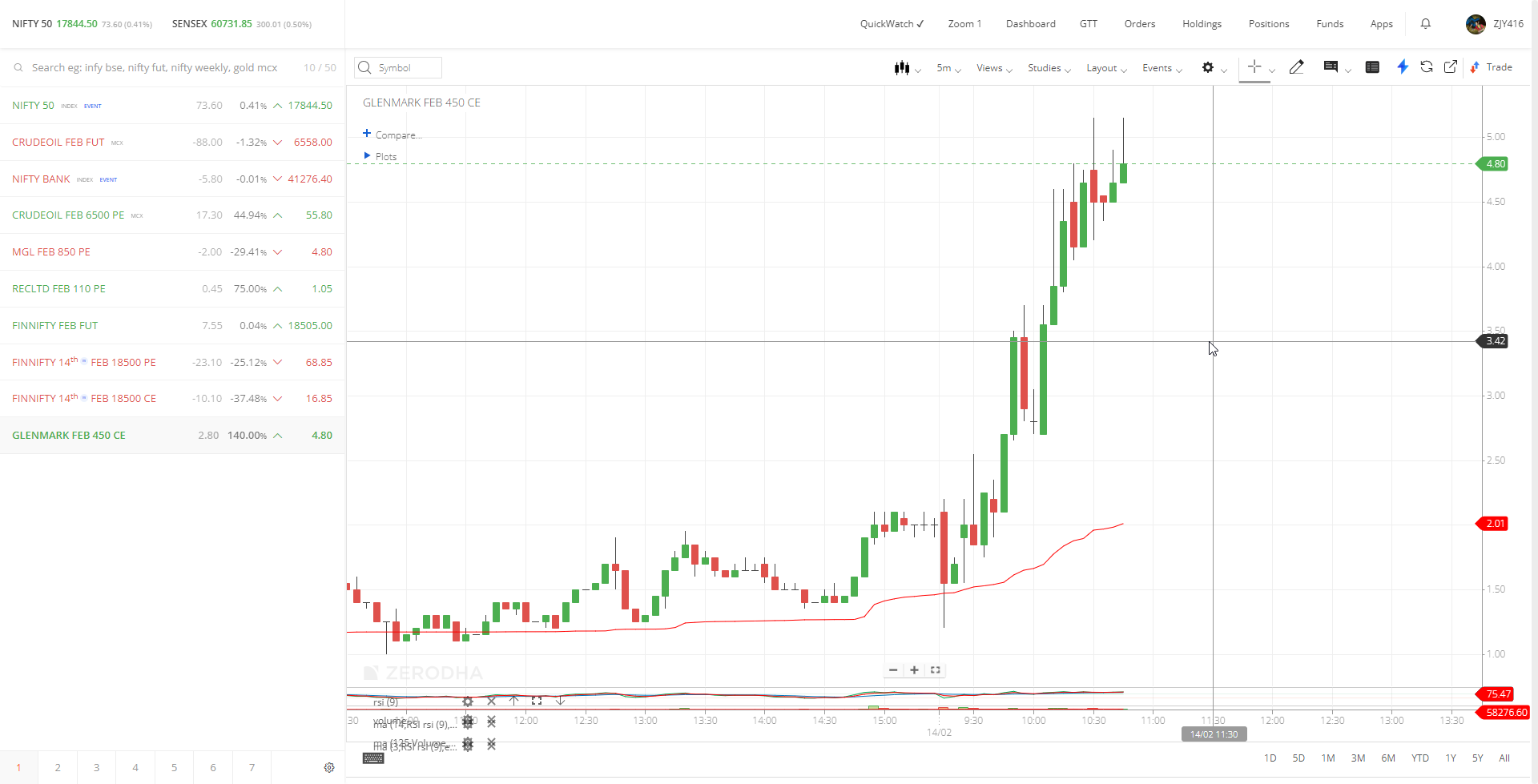The height and width of the screenshot is (784, 1538).
Task: Open the Studies dropdown
Action: pos(1049,68)
